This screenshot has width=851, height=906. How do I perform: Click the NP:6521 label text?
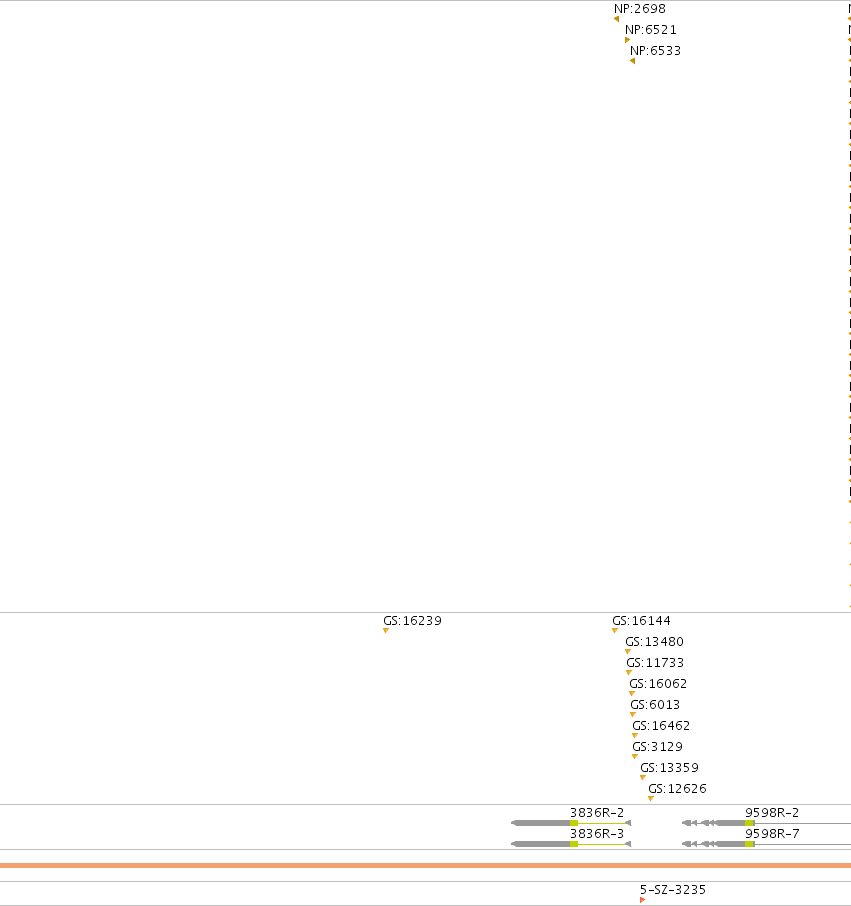tap(651, 29)
